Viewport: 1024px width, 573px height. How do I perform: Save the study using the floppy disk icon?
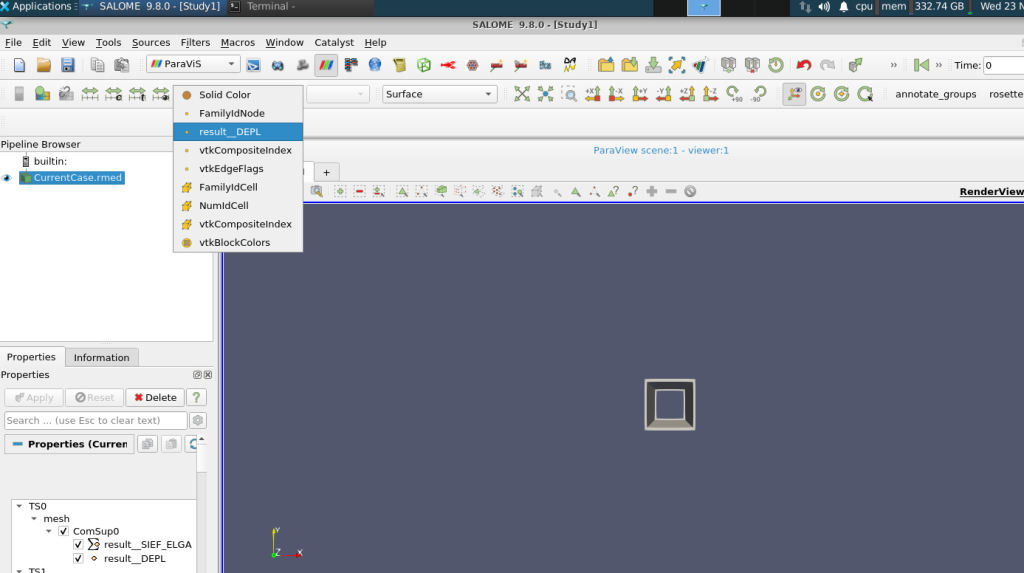tap(68, 65)
